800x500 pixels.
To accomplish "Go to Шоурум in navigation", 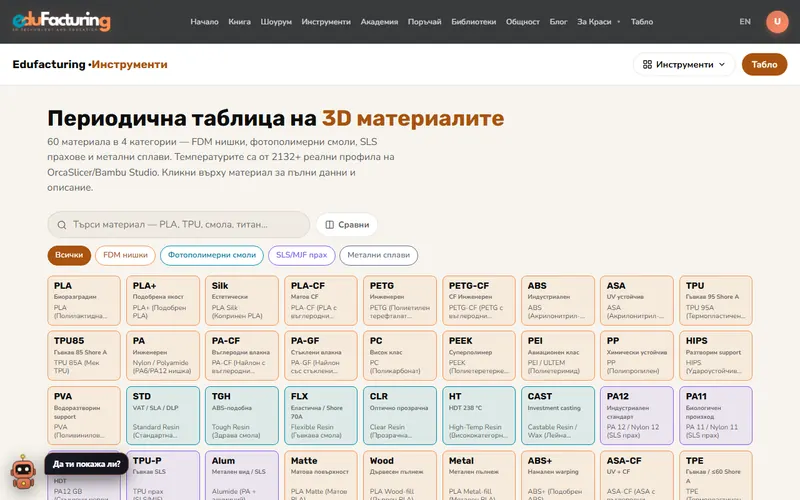I will coord(276,21).
